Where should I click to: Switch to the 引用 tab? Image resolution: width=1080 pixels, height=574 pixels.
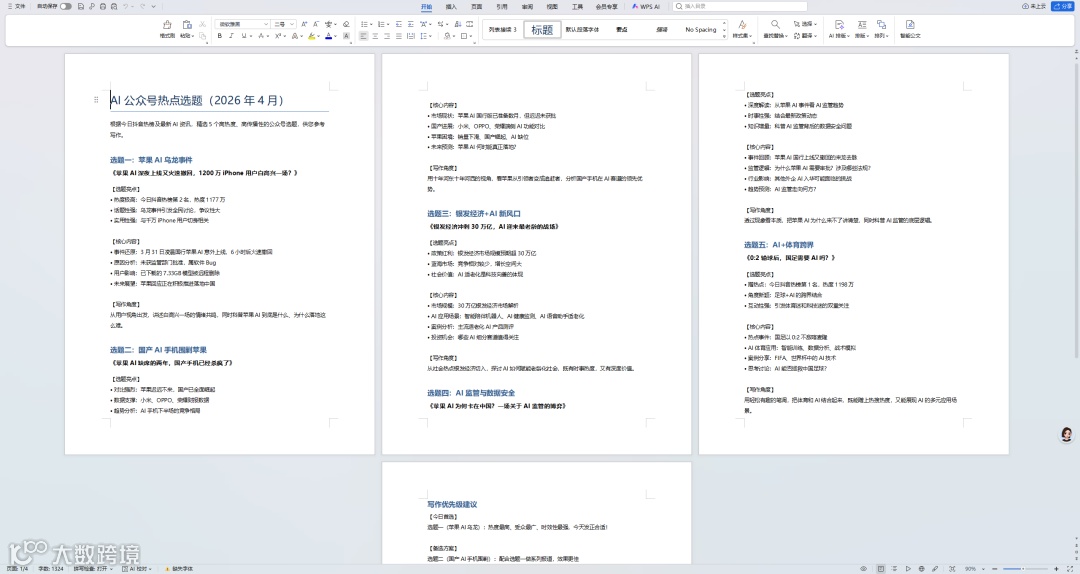[502, 7]
